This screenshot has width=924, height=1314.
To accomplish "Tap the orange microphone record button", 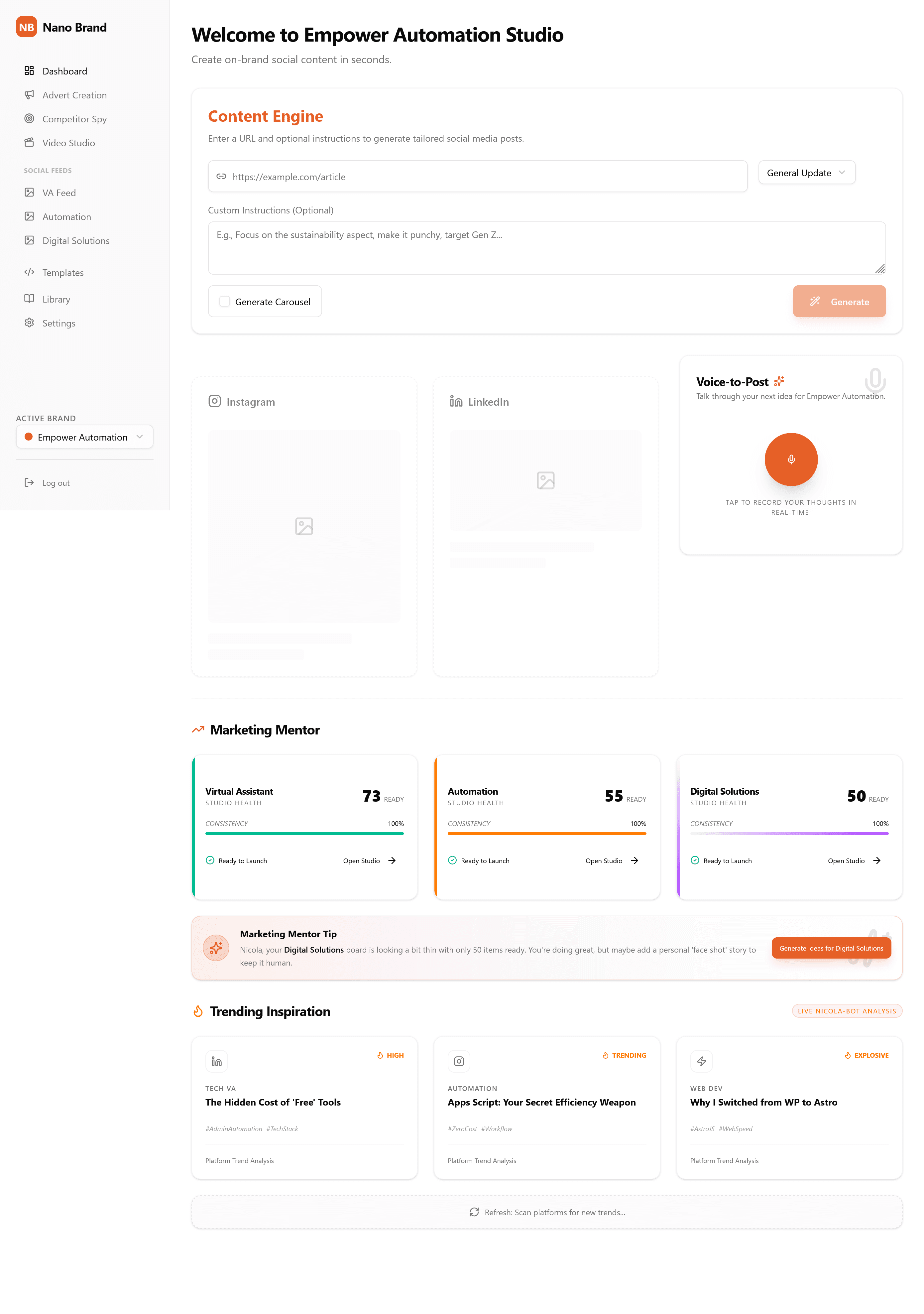I will (791, 460).
